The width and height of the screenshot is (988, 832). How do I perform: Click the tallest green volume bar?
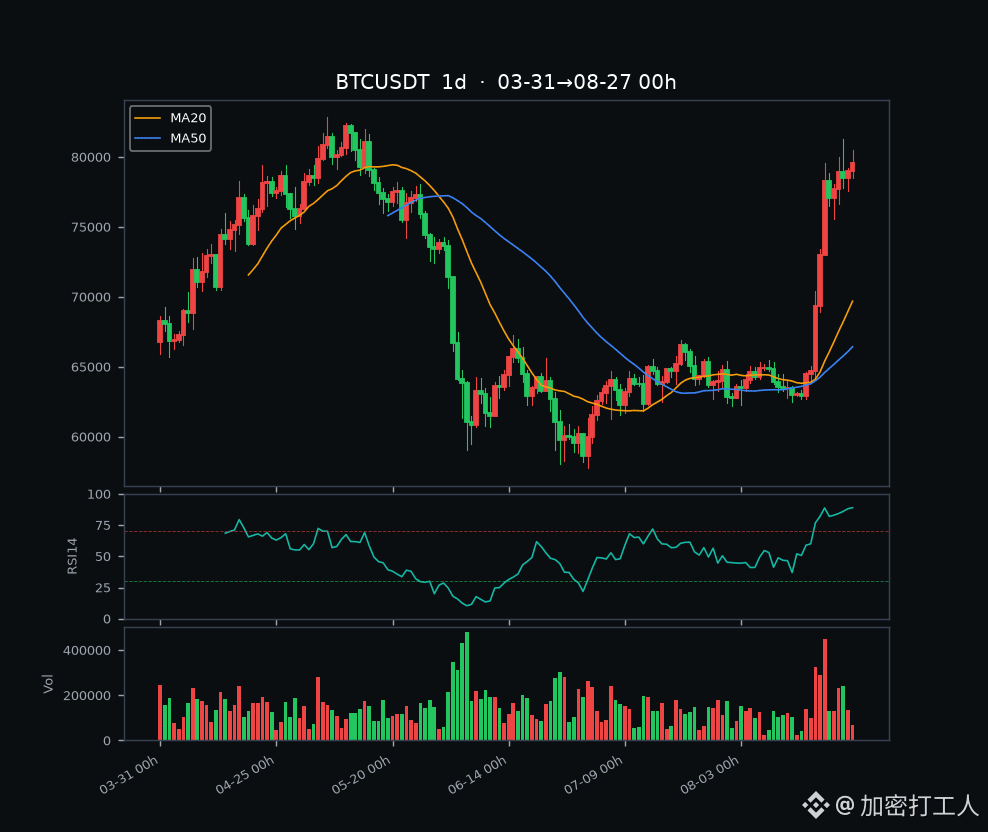(x=467, y=686)
